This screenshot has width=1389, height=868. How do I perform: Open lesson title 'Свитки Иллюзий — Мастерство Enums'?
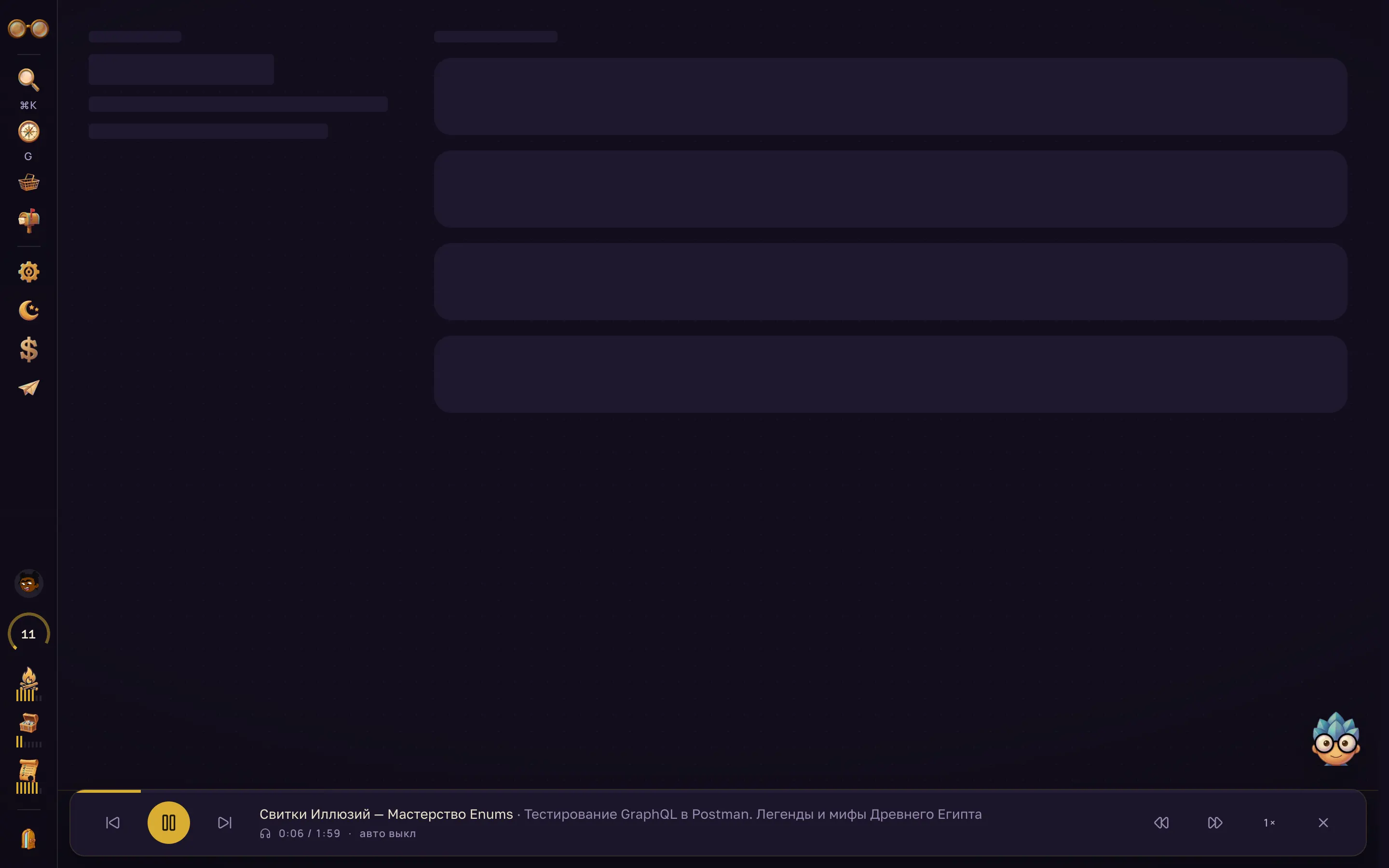point(386,814)
